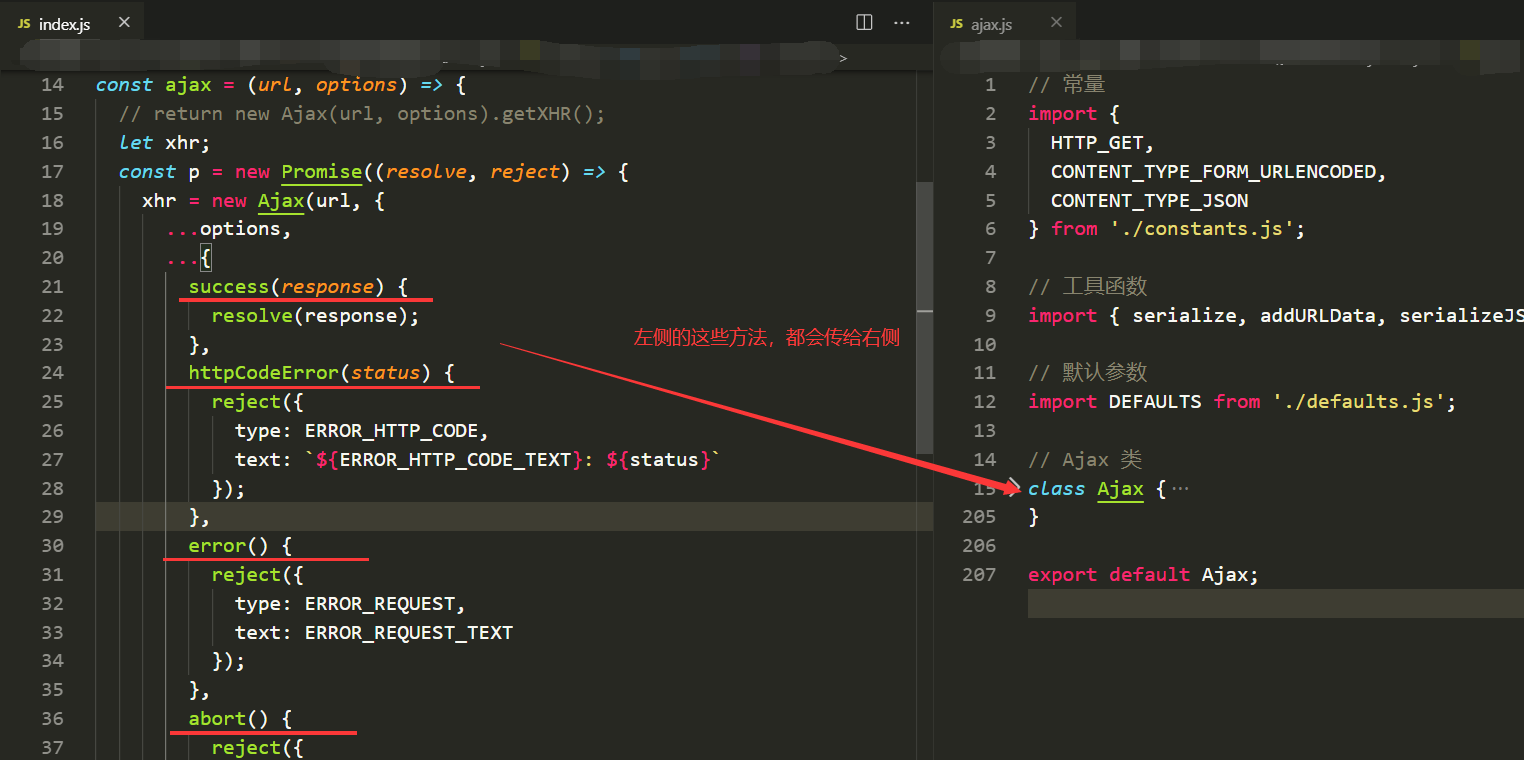This screenshot has width=1524, height=760.
Task: Split the editor to the right
Action: click(864, 22)
